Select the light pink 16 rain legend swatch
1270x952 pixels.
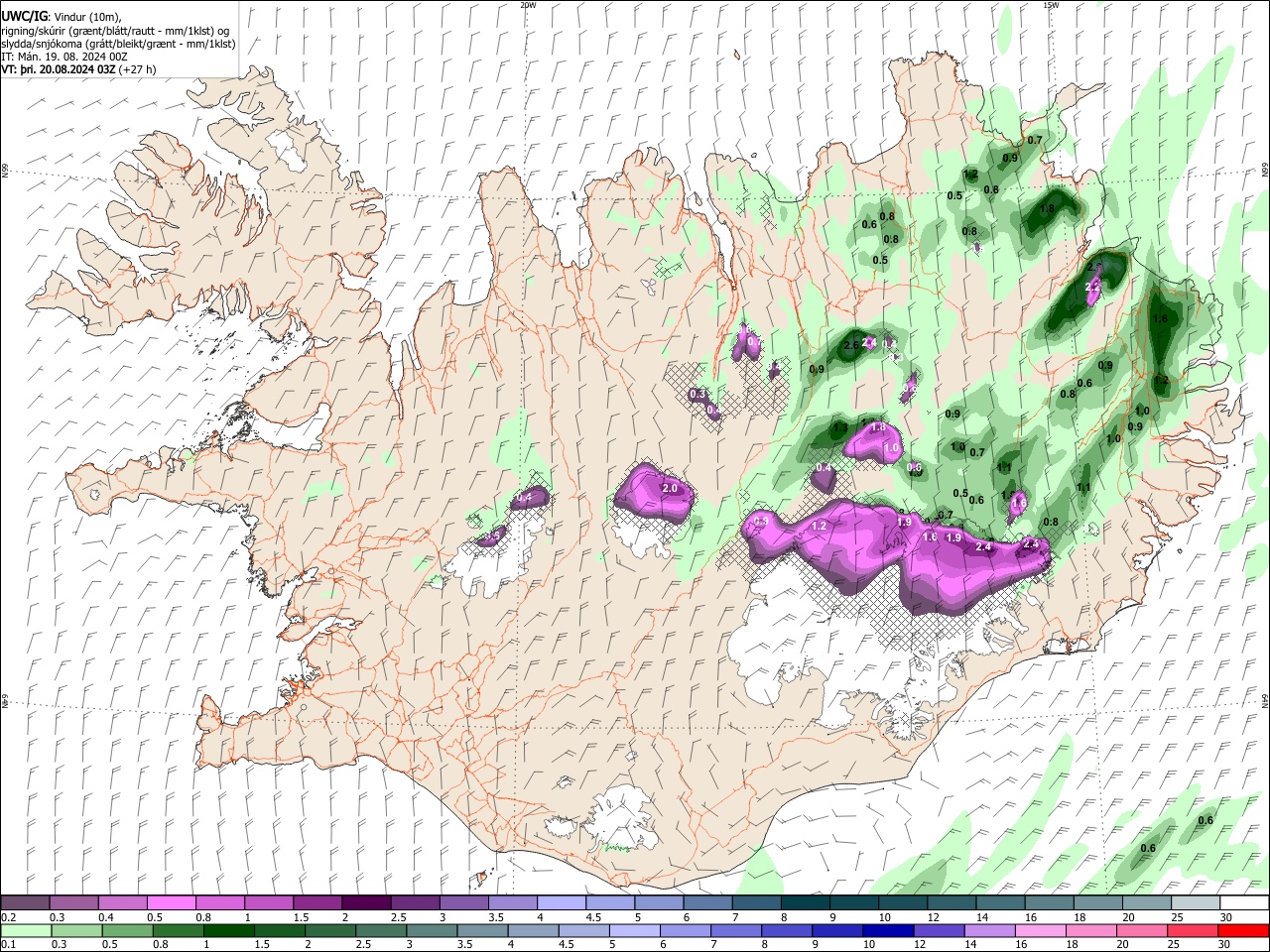click(1040, 930)
